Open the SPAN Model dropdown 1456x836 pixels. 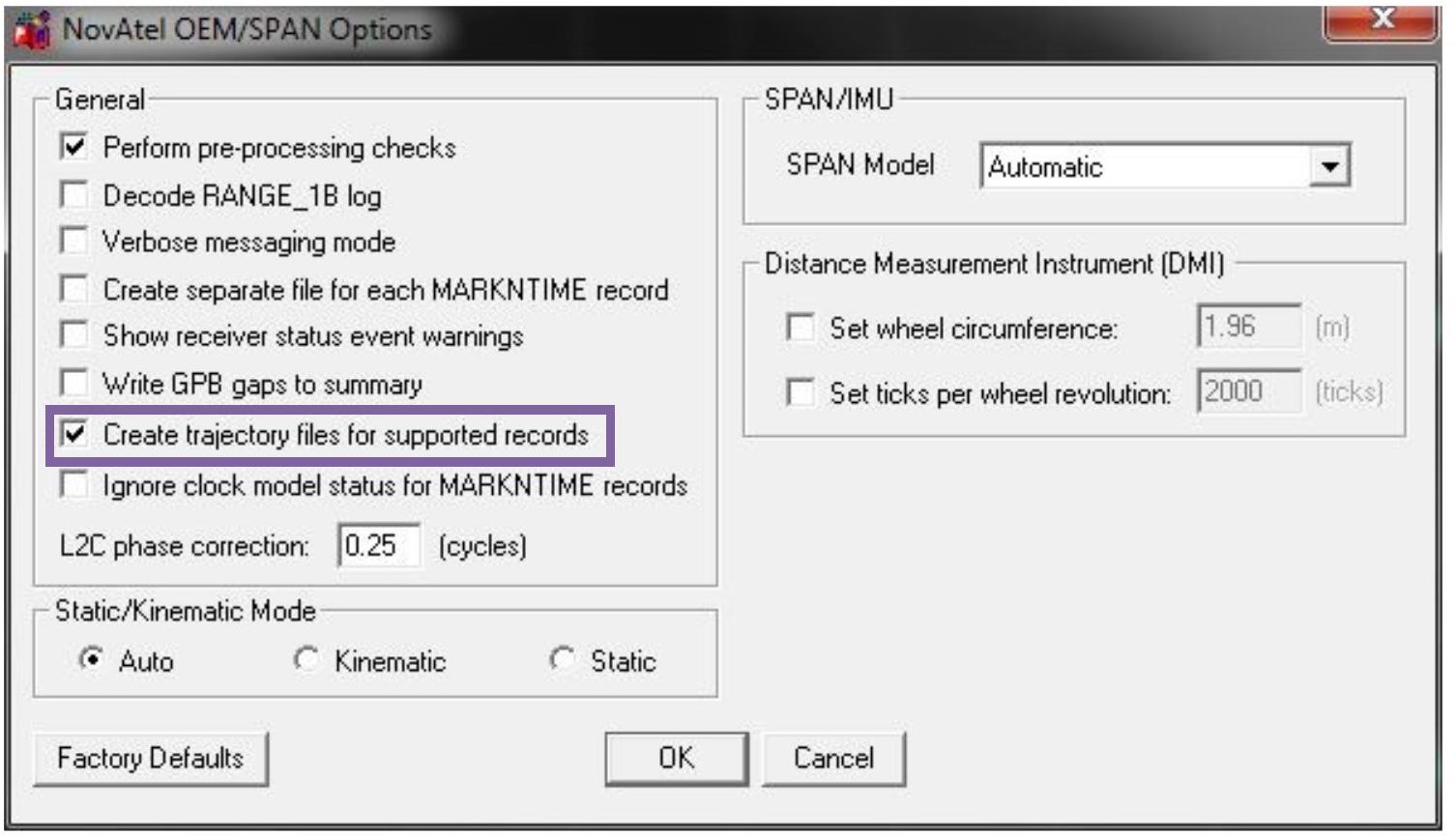click(x=1329, y=166)
